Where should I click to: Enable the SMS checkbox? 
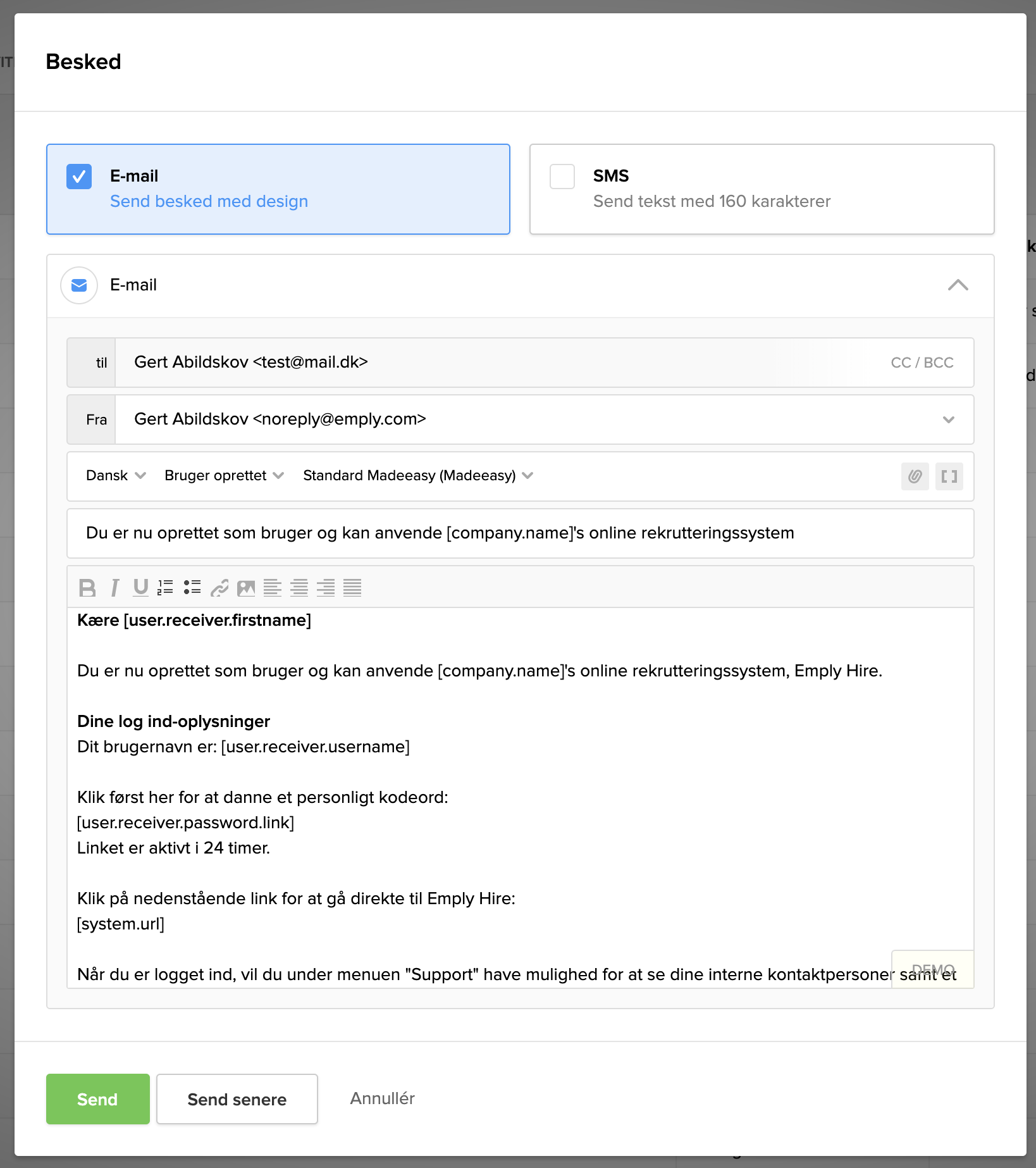562,177
